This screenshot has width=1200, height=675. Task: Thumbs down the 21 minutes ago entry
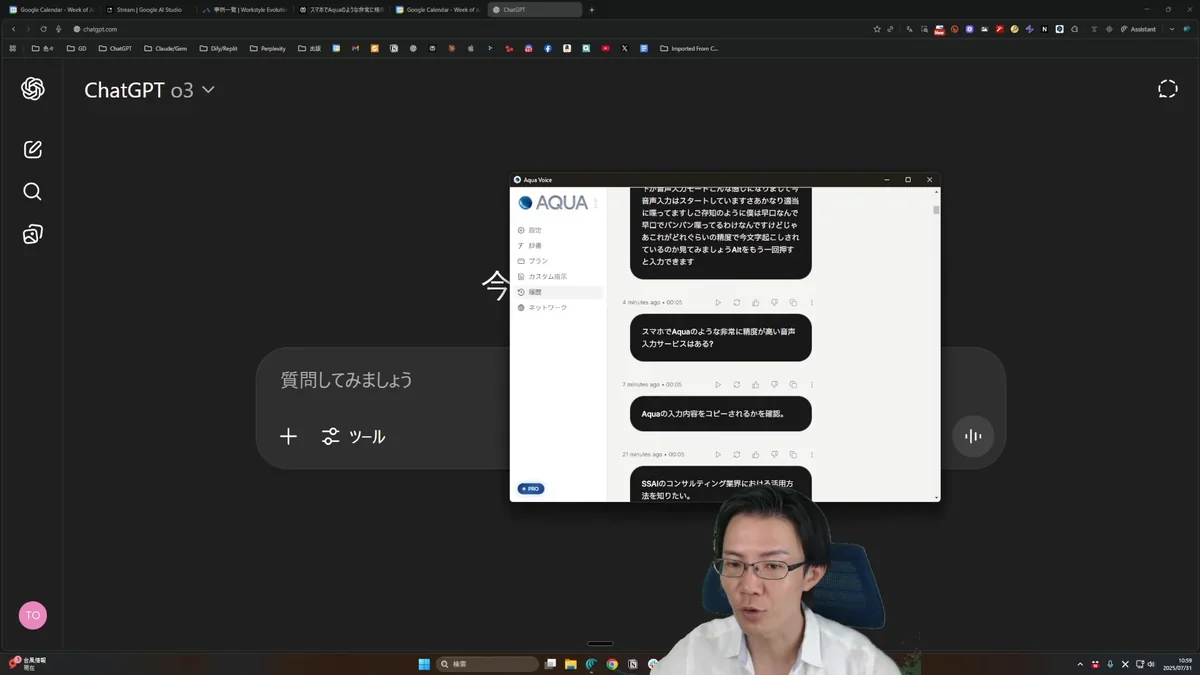click(774, 455)
